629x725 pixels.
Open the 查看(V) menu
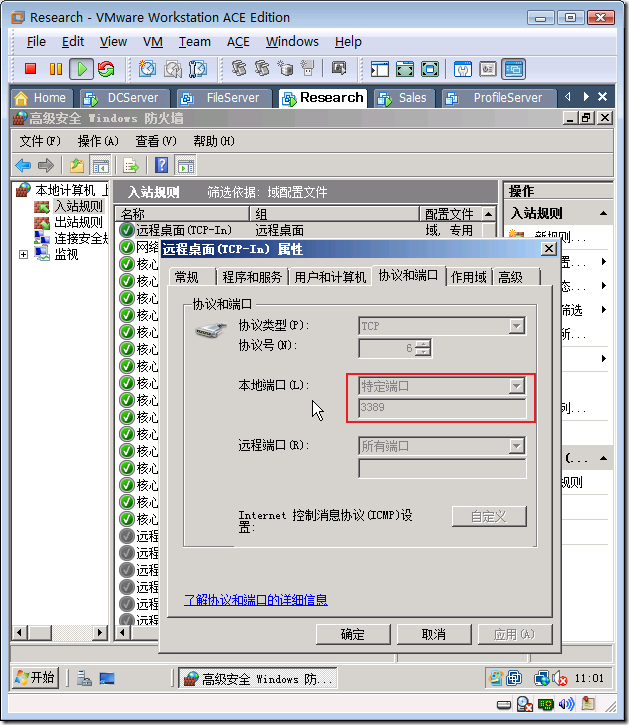pyautogui.click(x=156, y=141)
